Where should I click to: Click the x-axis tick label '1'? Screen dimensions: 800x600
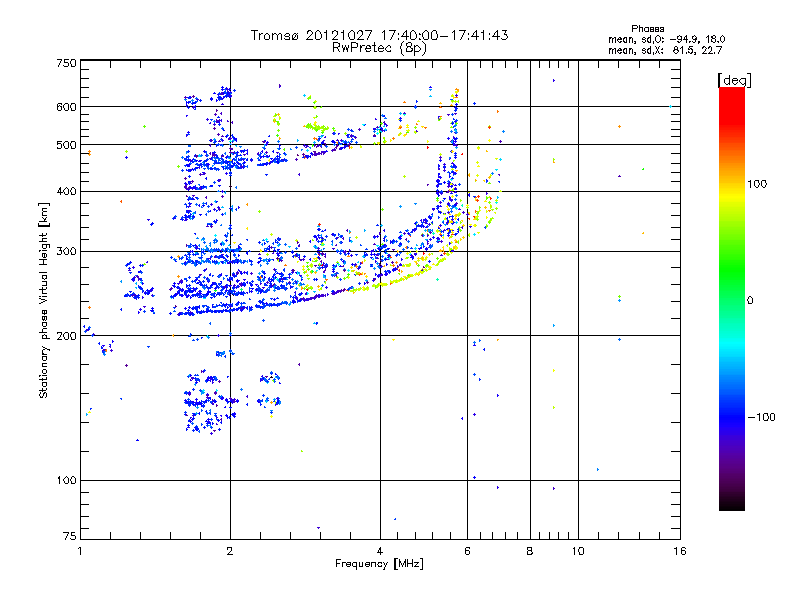point(80,551)
